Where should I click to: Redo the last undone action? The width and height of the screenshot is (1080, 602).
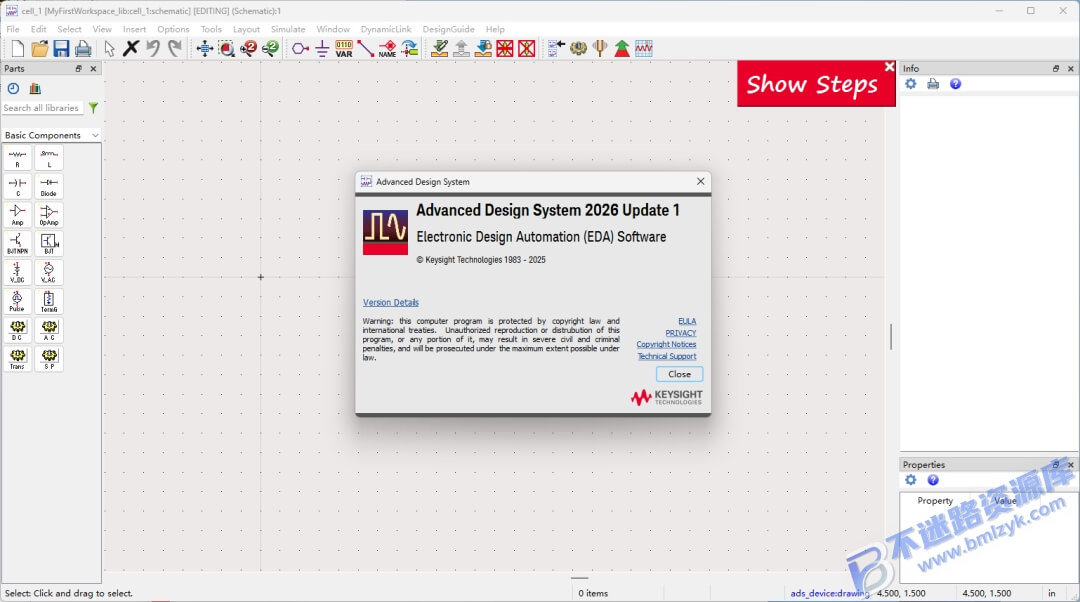175,48
